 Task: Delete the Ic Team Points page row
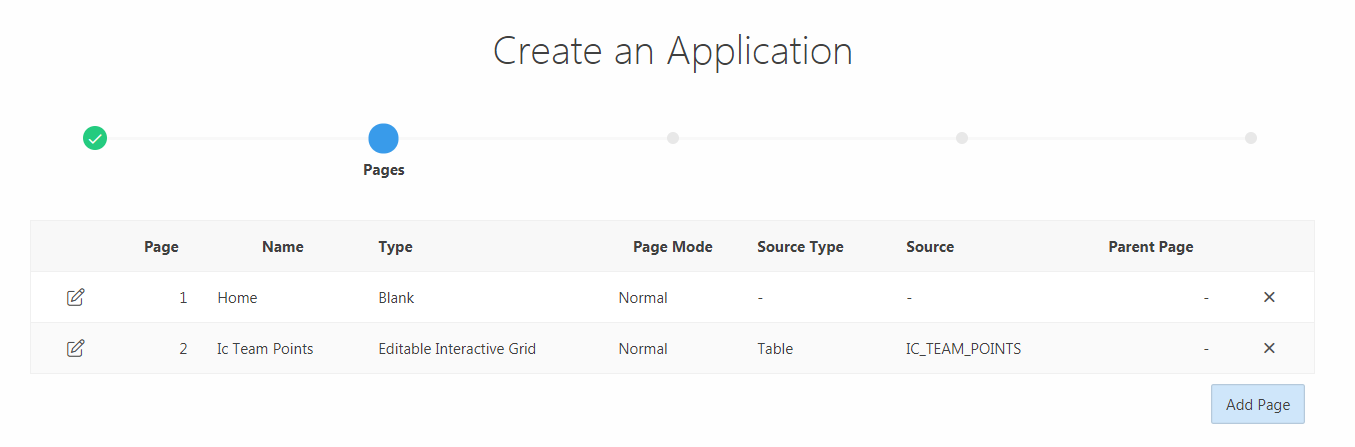[1269, 348]
